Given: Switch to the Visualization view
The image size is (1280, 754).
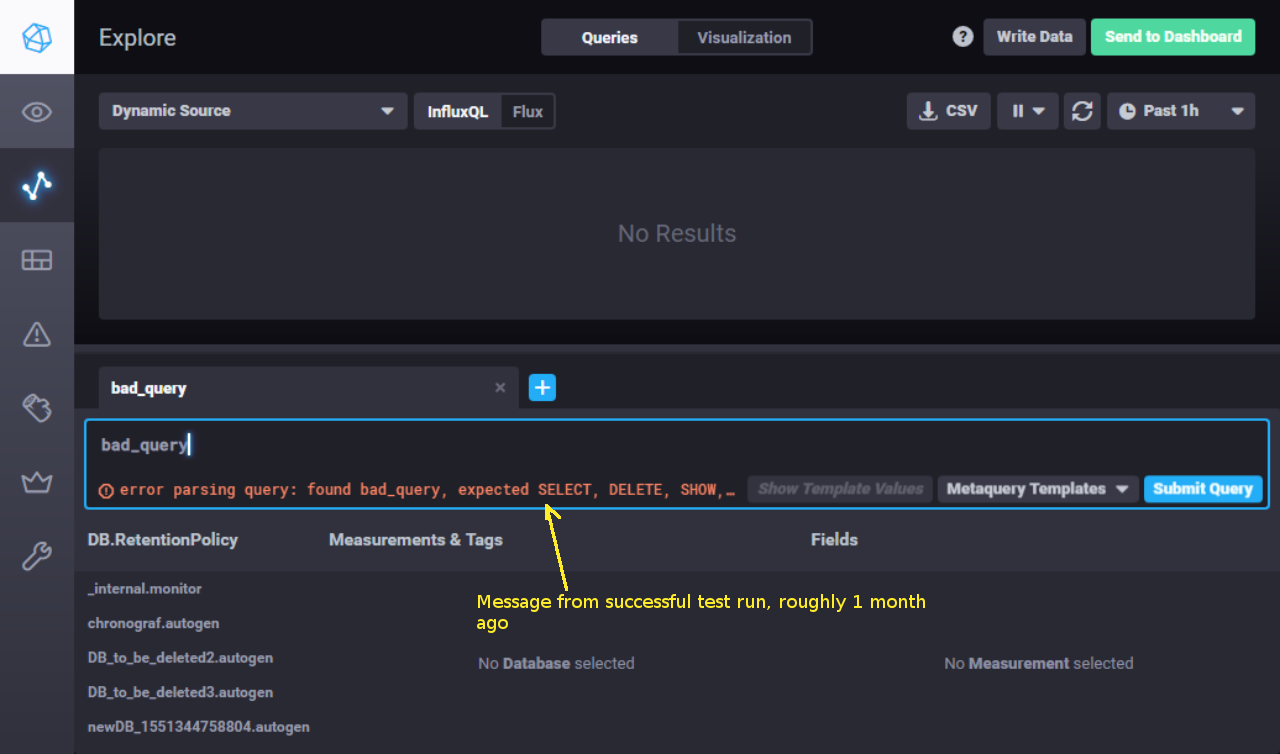Looking at the screenshot, I should [744, 37].
